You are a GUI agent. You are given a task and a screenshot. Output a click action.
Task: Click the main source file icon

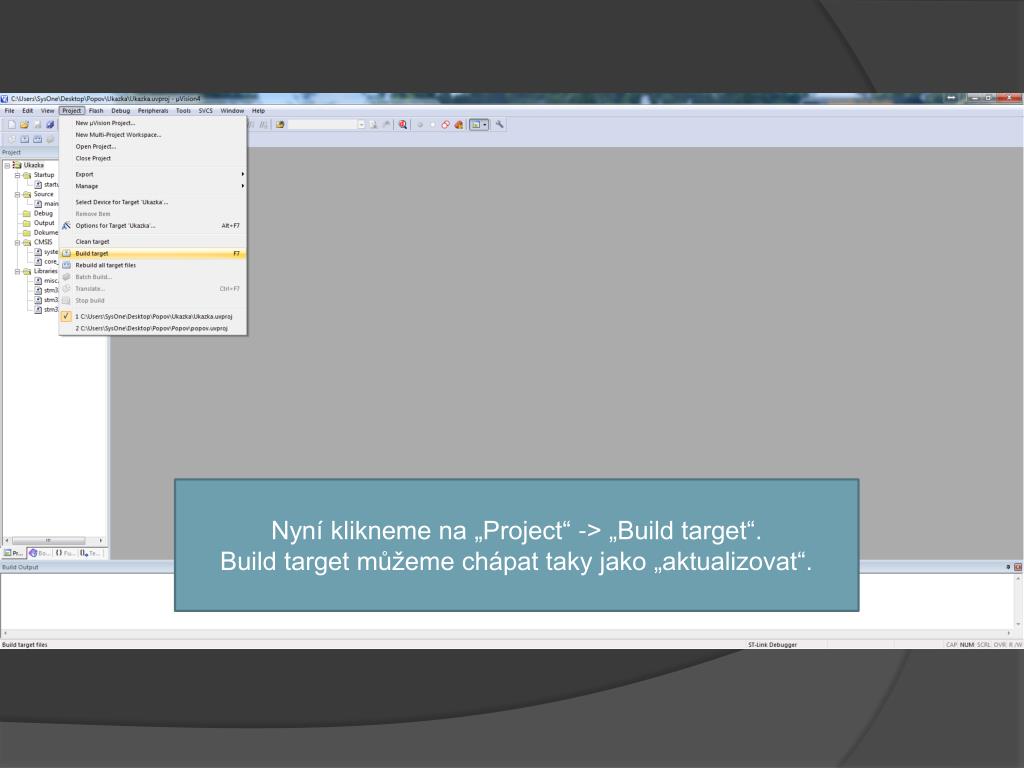38,204
